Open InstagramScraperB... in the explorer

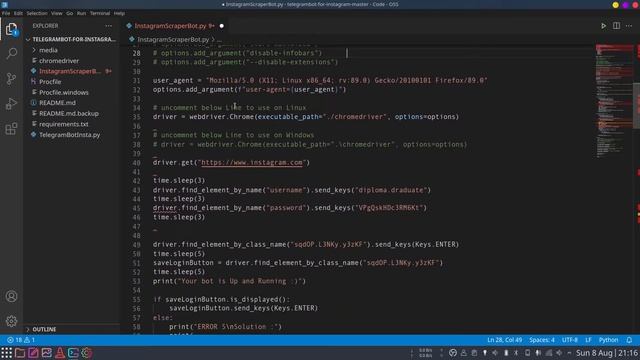pos(70,71)
